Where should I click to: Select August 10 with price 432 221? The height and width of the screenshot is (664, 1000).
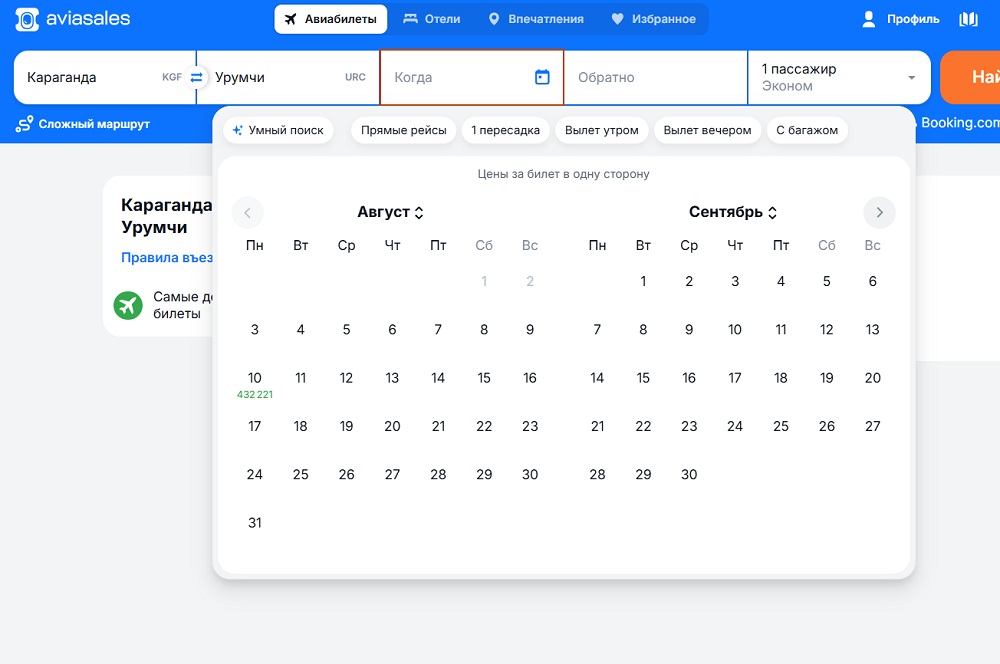[254, 385]
